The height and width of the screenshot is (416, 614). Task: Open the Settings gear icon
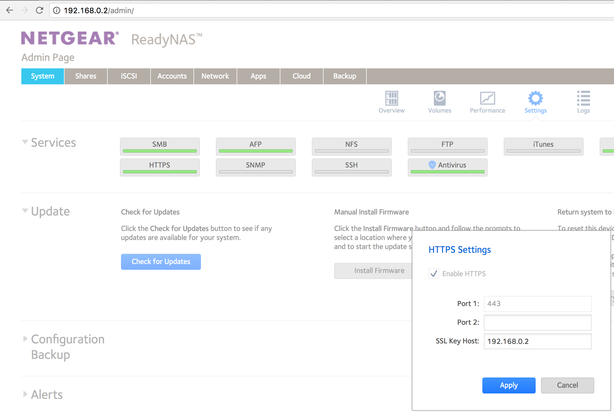coord(535,101)
